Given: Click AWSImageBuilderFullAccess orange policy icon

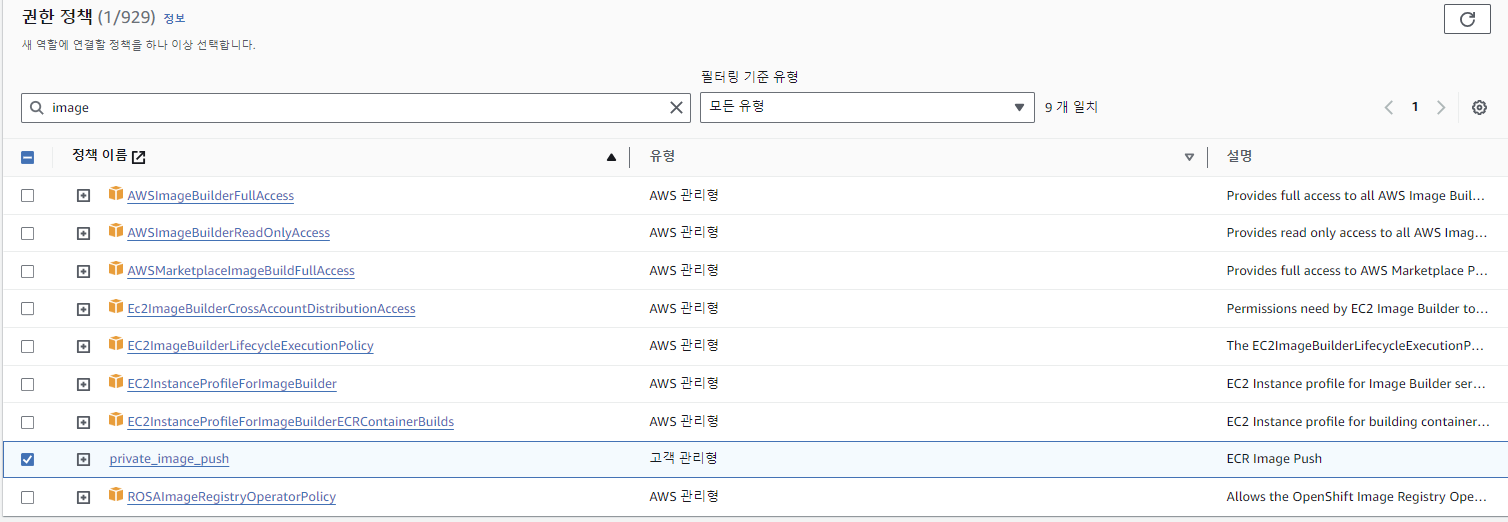Looking at the screenshot, I should pos(116,194).
